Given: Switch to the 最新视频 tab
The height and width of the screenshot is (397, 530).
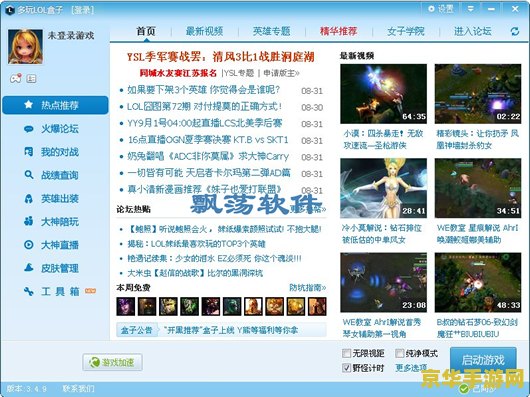Looking at the screenshot, I should click(x=204, y=31).
